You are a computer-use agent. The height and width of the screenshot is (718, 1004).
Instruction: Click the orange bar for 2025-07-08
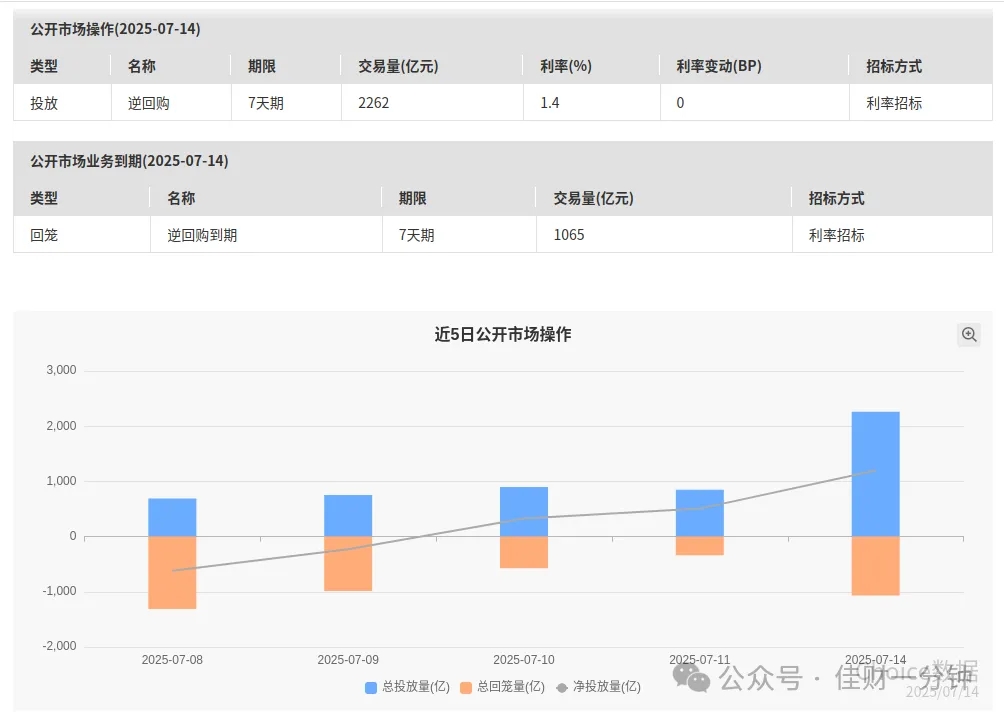coord(172,572)
